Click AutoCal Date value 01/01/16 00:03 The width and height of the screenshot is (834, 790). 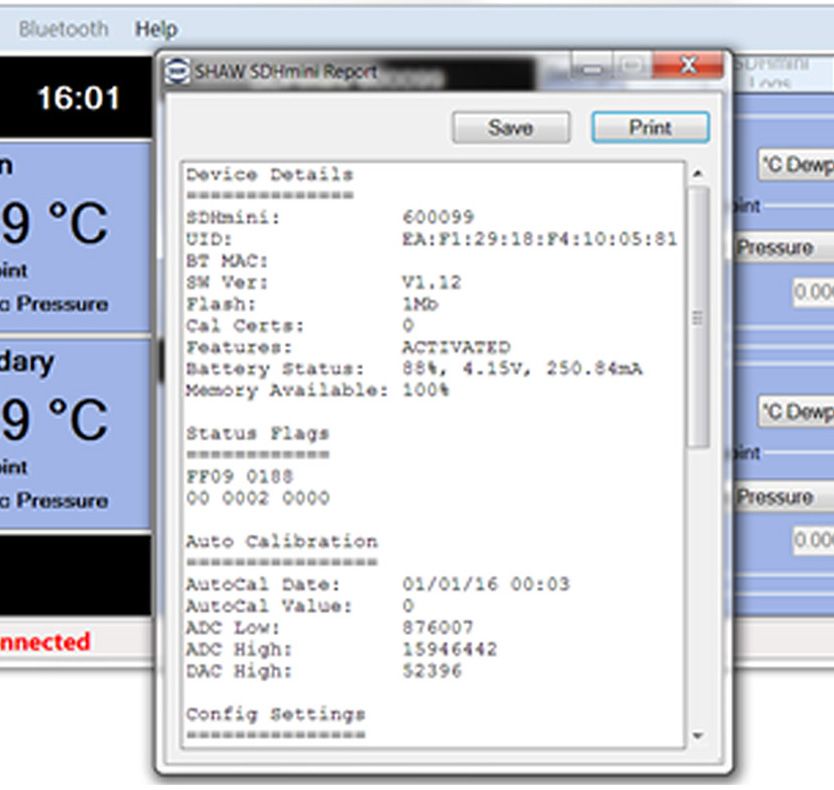pos(486,584)
